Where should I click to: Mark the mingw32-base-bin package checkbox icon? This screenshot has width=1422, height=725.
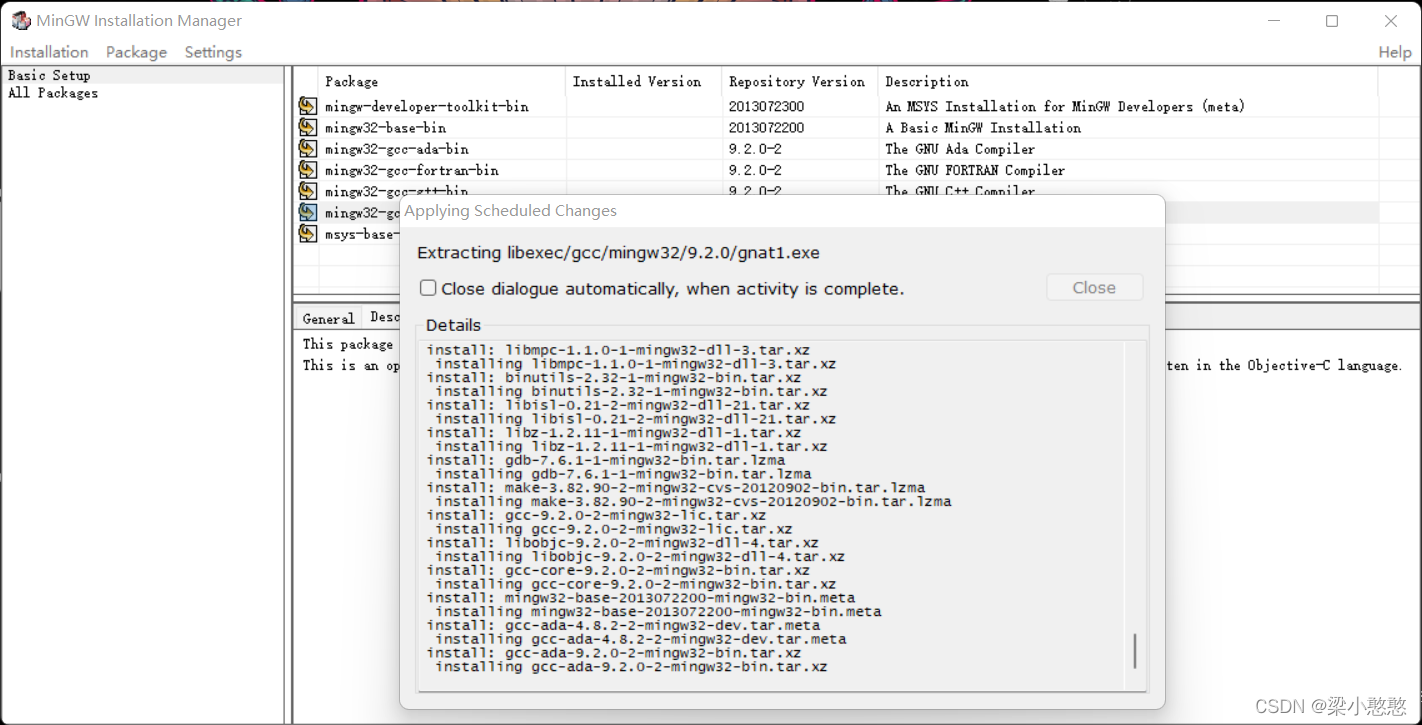click(x=307, y=127)
